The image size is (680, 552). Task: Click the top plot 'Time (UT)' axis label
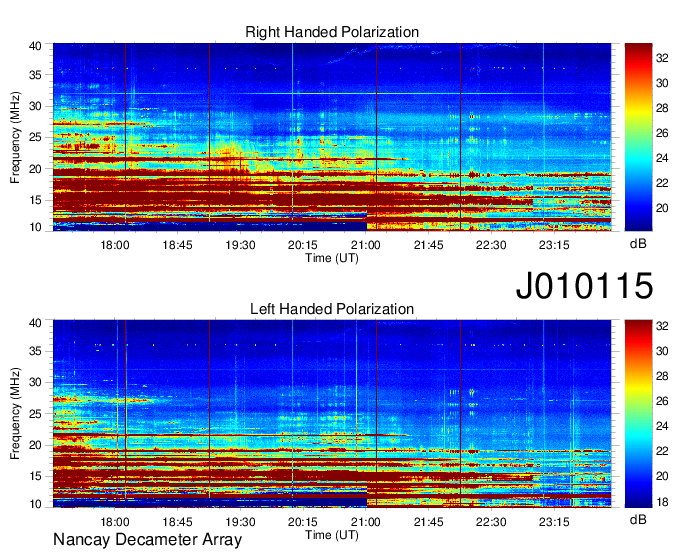coord(332,258)
